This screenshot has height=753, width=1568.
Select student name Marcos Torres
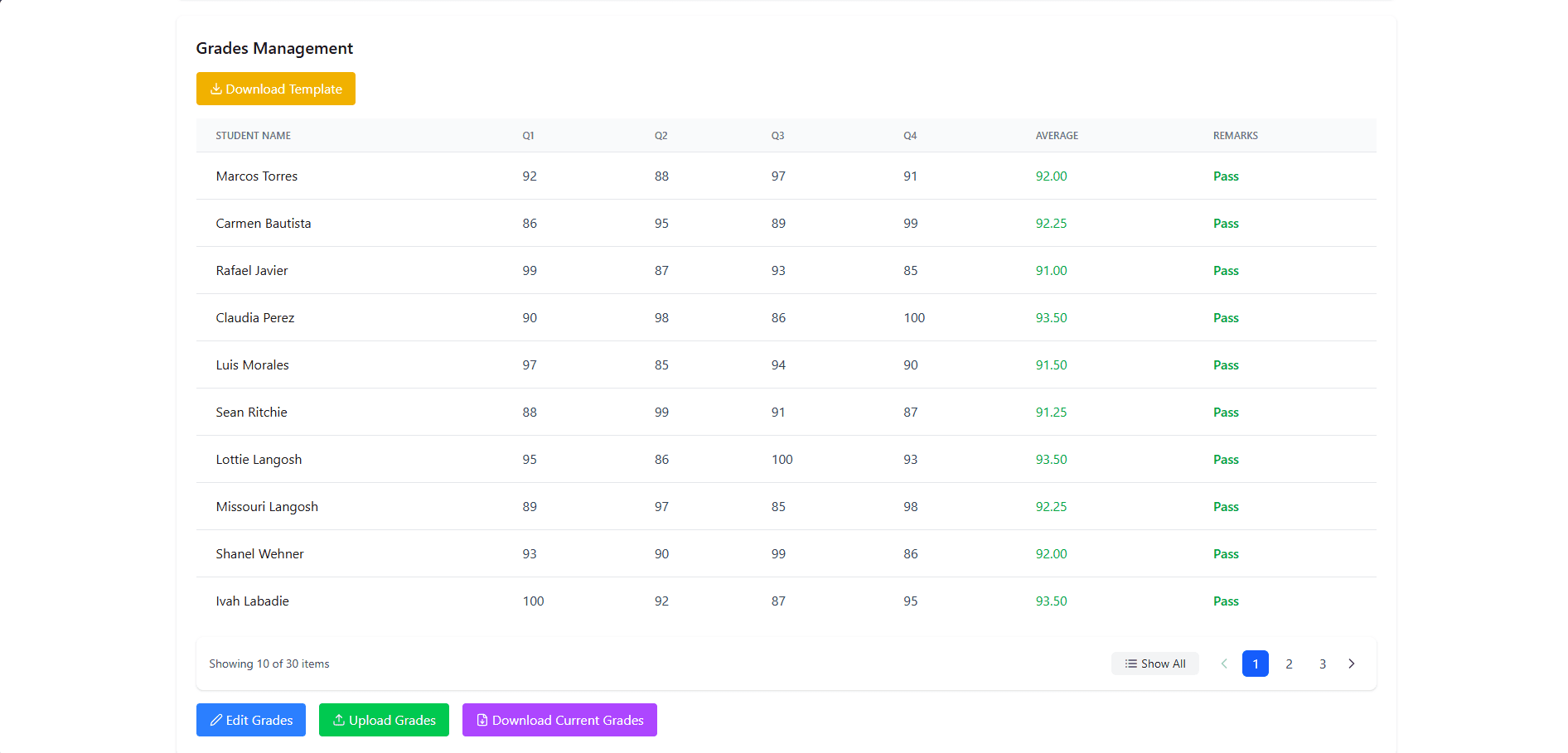tap(257, 176)
